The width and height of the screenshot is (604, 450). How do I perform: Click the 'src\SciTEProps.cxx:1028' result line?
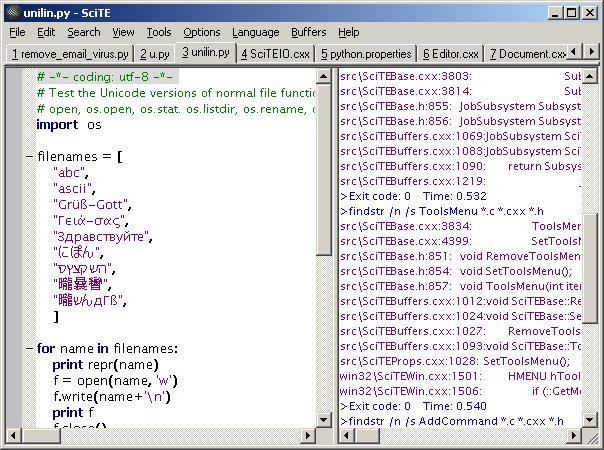tap(455, 361)
